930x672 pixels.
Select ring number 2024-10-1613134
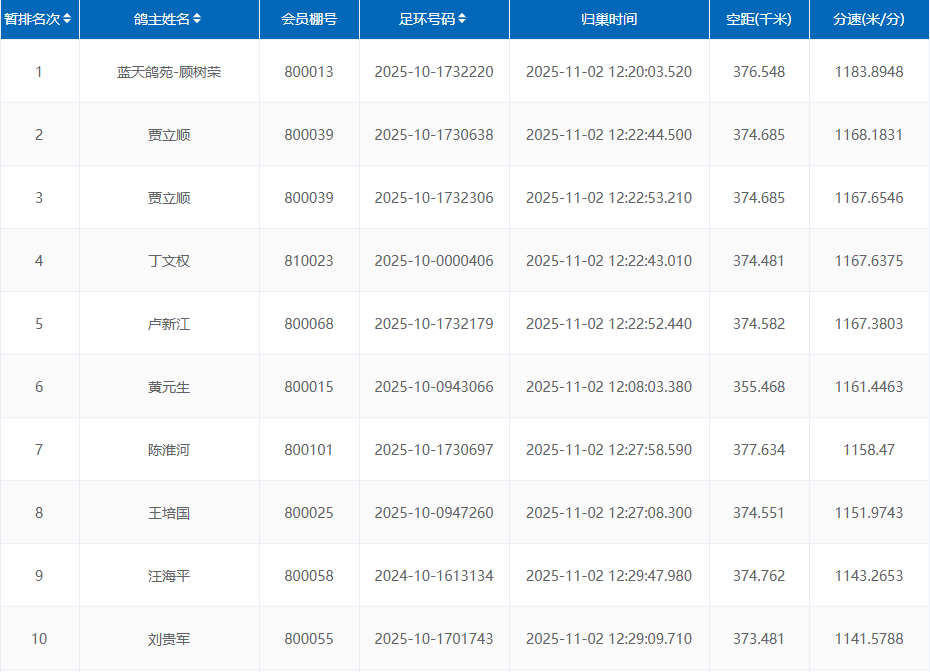coord(434,576)
